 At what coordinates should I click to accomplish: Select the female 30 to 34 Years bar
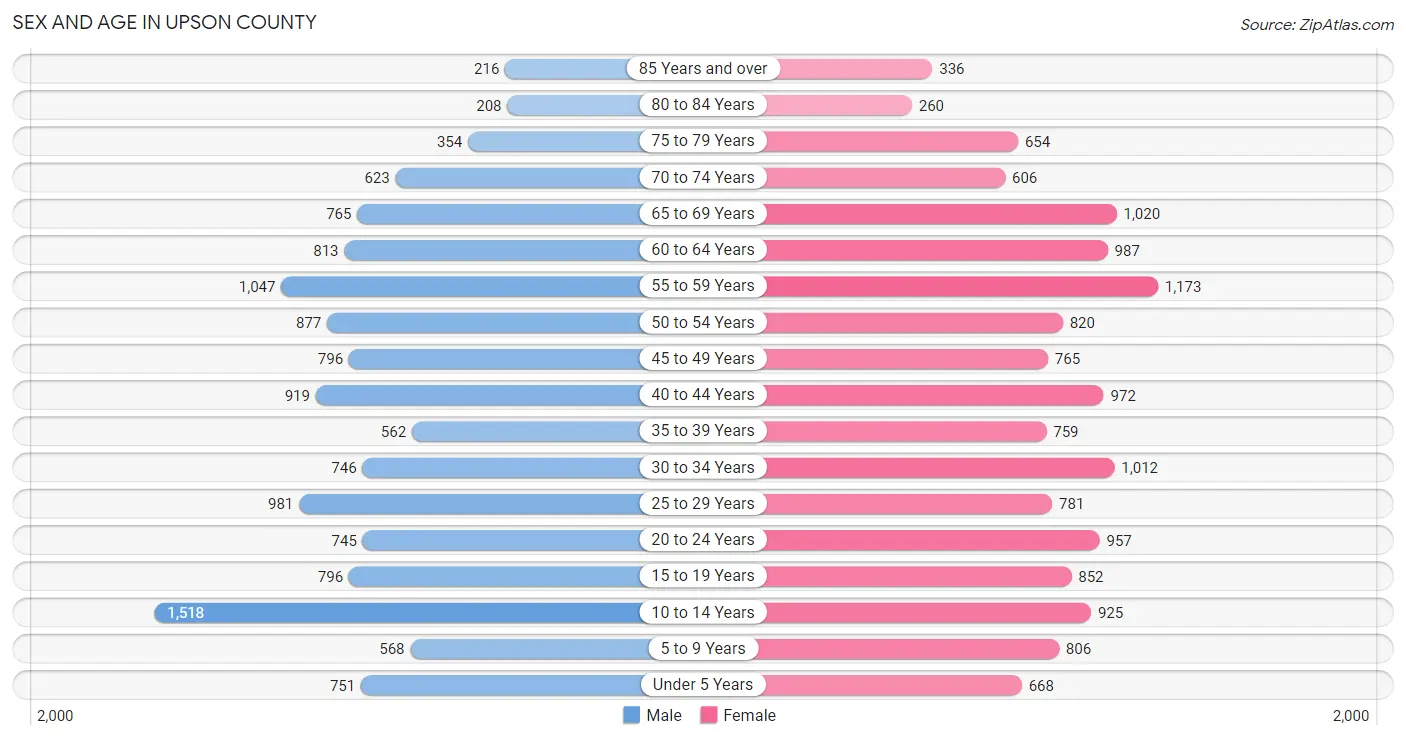(x=935, y=467)
